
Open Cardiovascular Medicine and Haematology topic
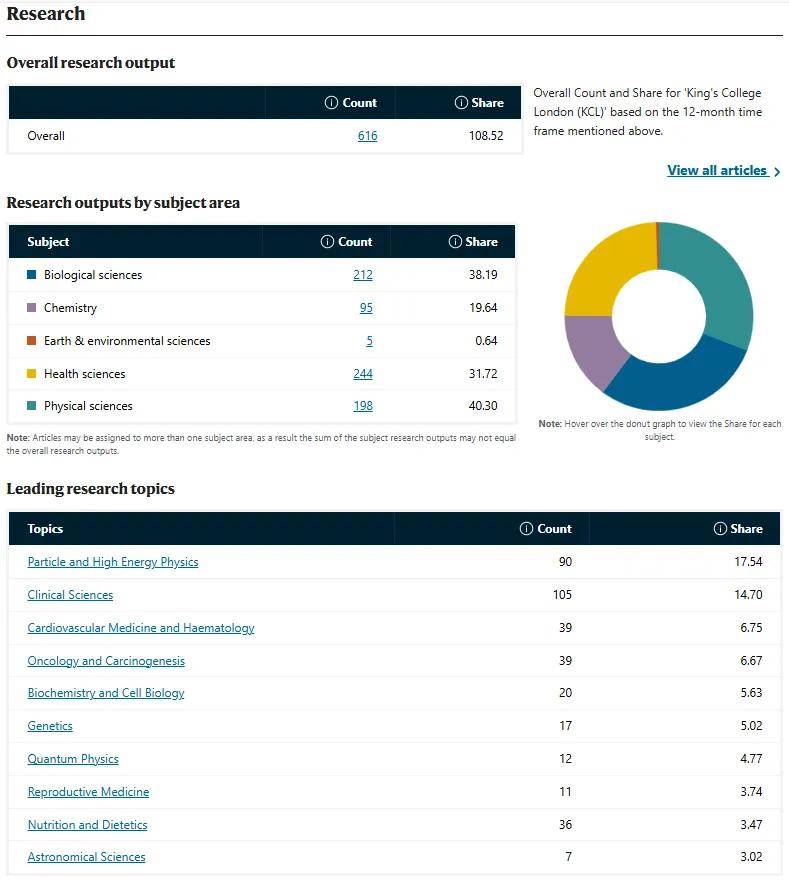click(141, 628)
